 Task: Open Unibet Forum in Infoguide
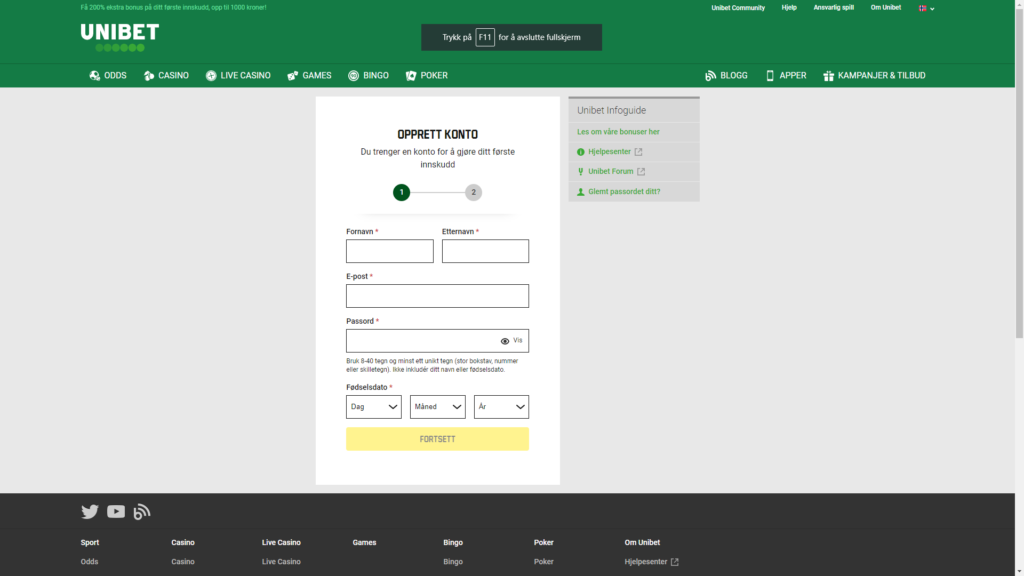[611, 171]
